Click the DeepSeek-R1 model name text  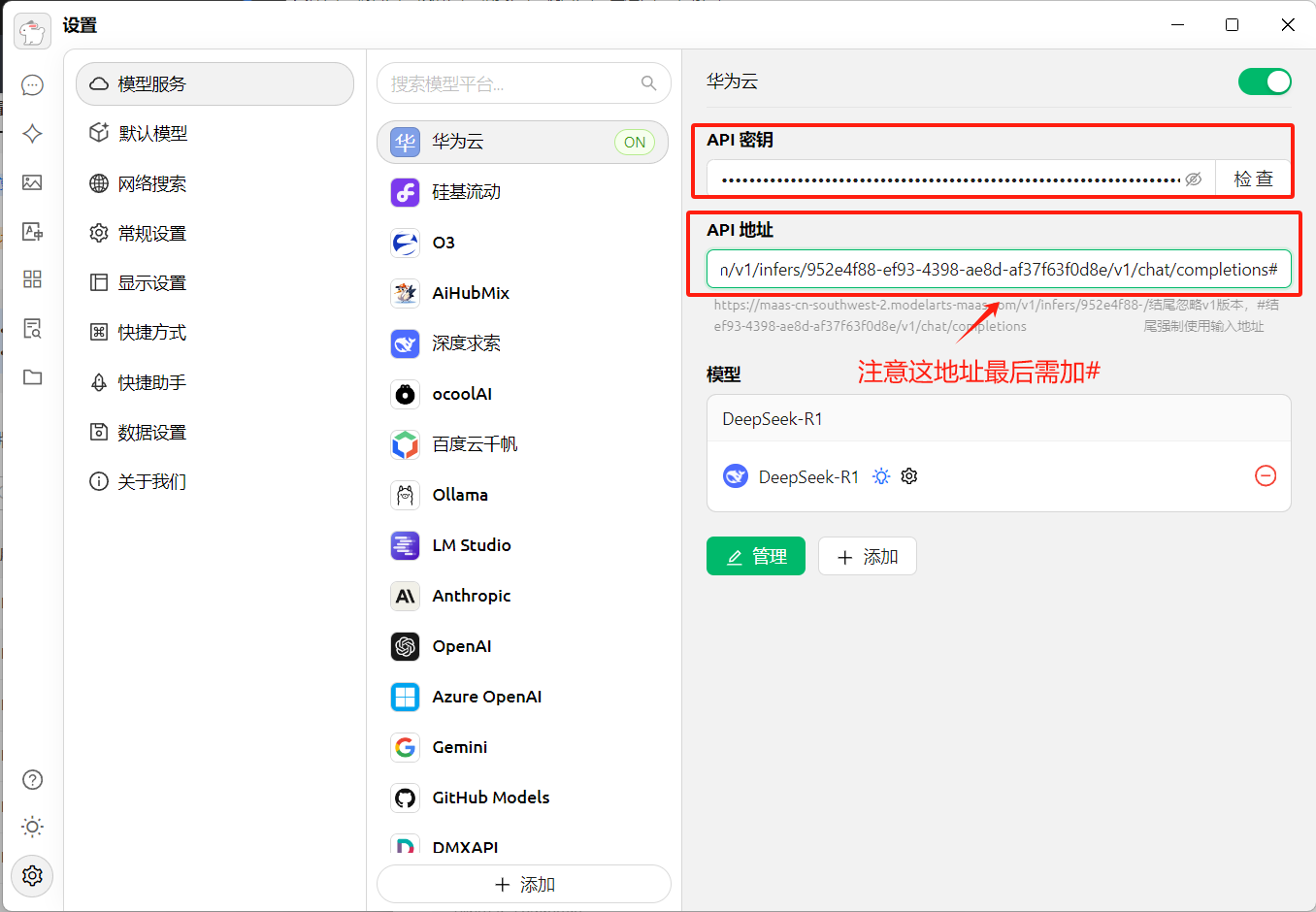808,476
